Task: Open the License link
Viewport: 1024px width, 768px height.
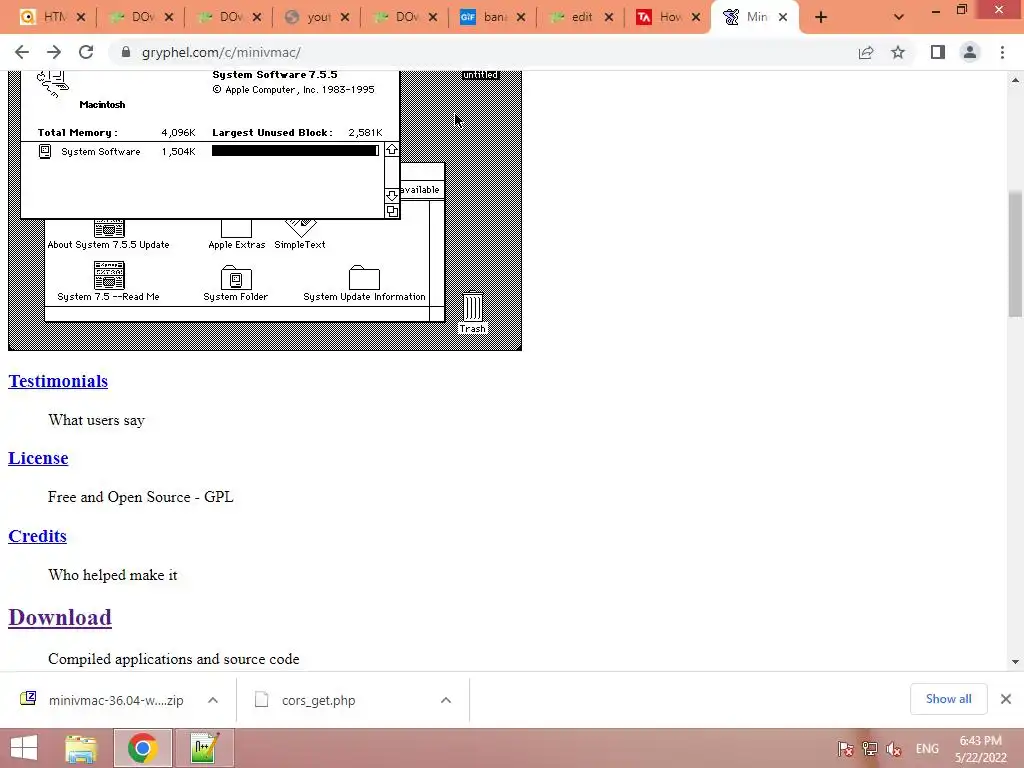Action: point(38,458)
